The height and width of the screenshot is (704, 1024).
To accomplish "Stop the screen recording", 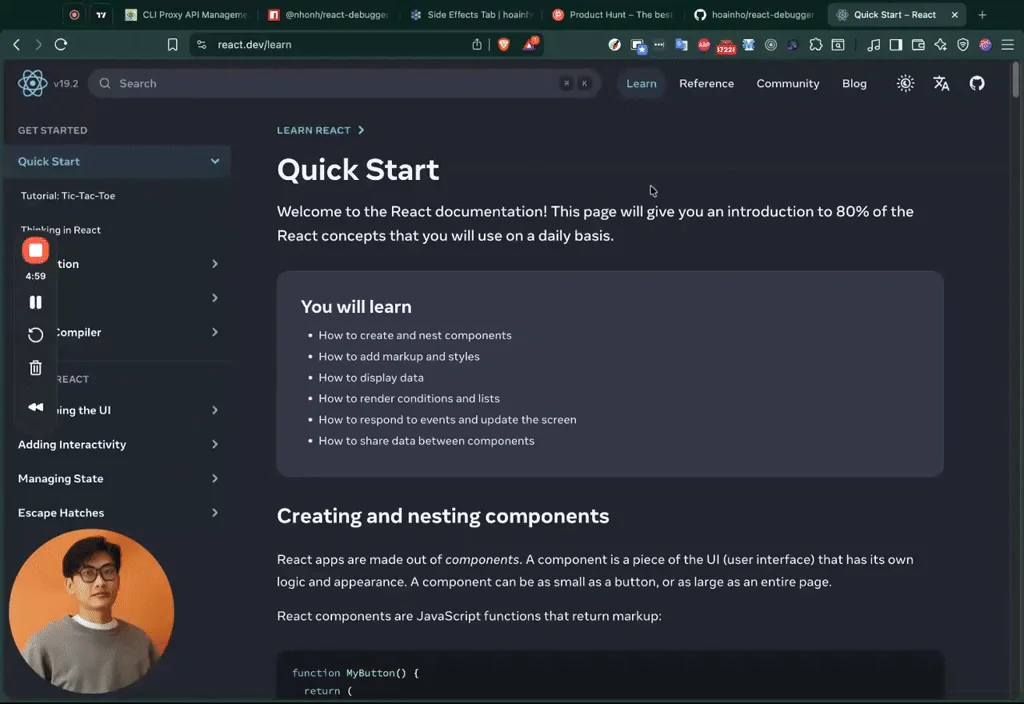I will [x=36, y=250].
